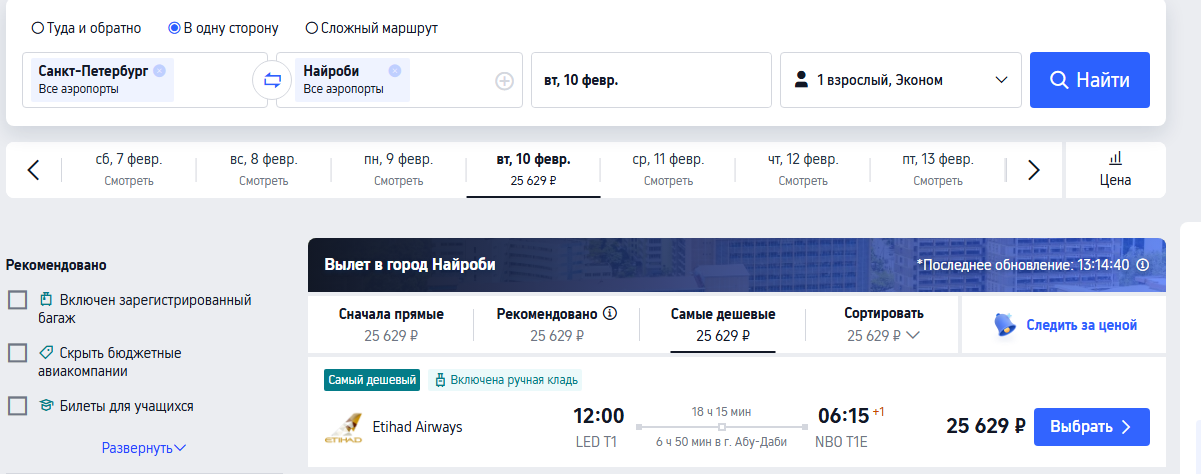Select Туда и обратно radio option

pyautogui.click(x=38, y=28)
